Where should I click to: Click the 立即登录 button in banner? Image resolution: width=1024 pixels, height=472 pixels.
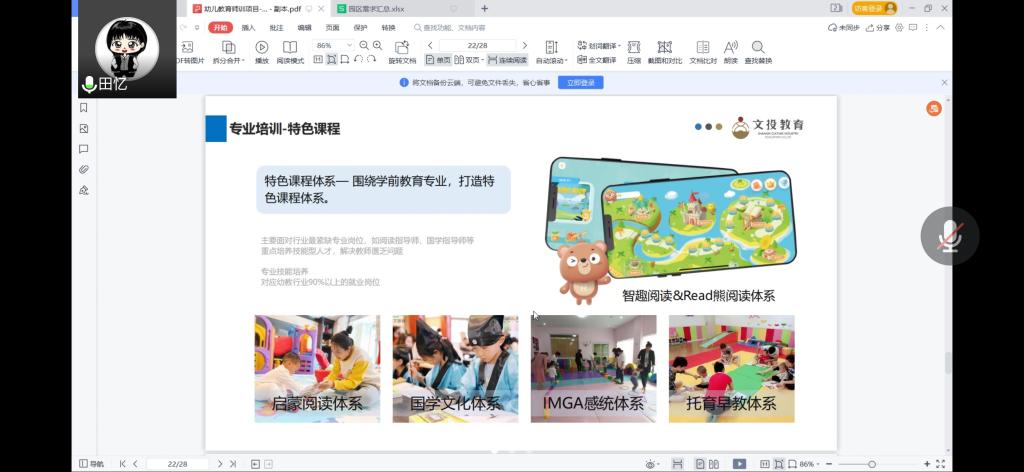point(580,83)
